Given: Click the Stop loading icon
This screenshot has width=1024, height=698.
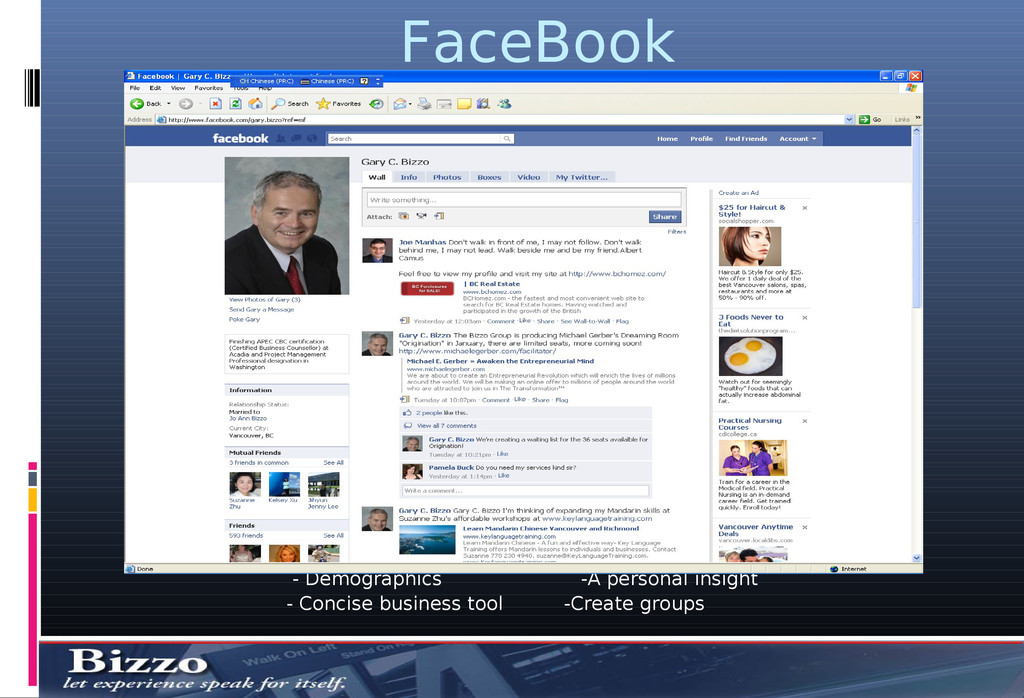Looking at the screenshot, I should (x=216, y=104).
